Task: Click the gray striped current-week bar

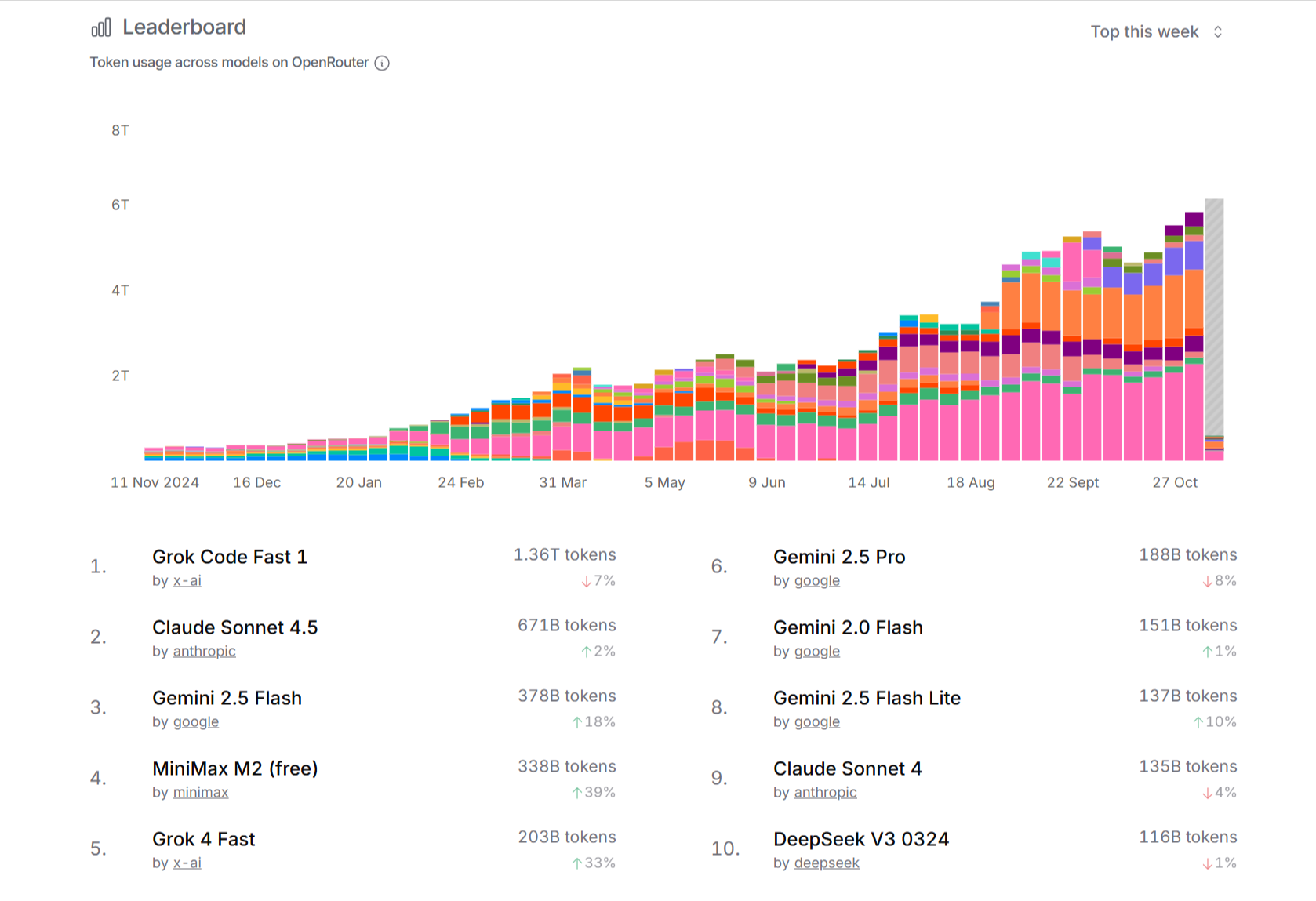Action: pyautogui.click(x=1214, y=314)
